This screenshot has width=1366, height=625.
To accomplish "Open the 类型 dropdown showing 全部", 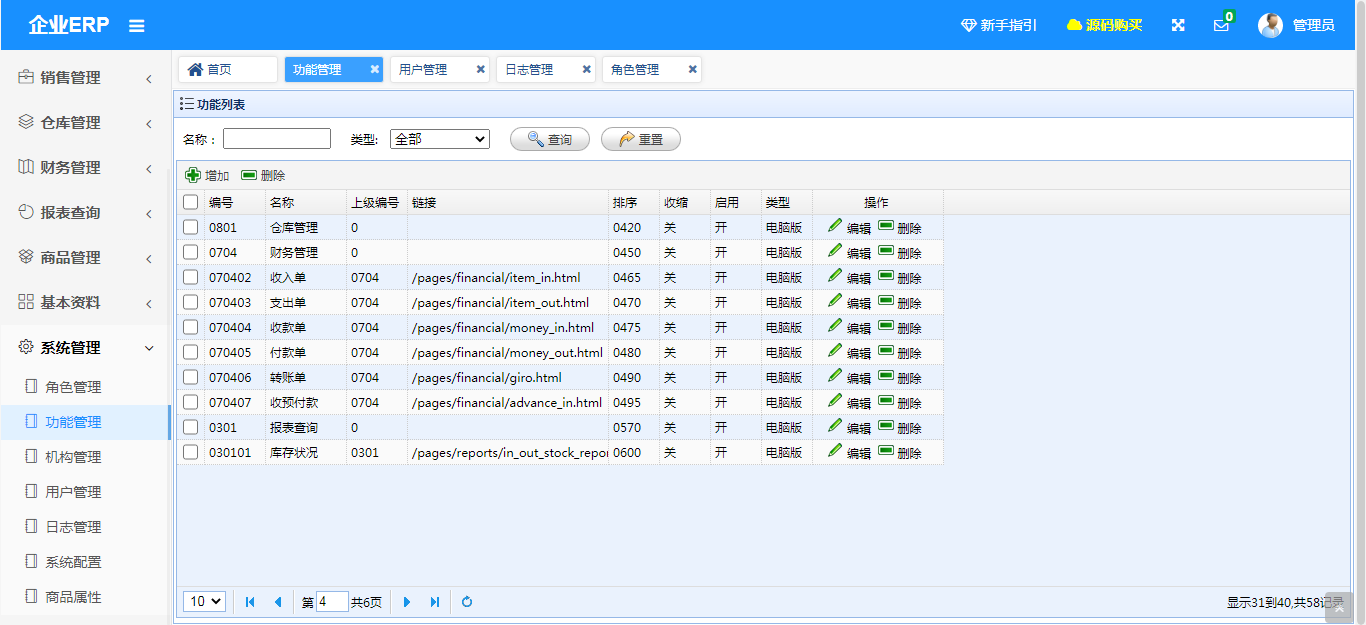I will (439, 139).
